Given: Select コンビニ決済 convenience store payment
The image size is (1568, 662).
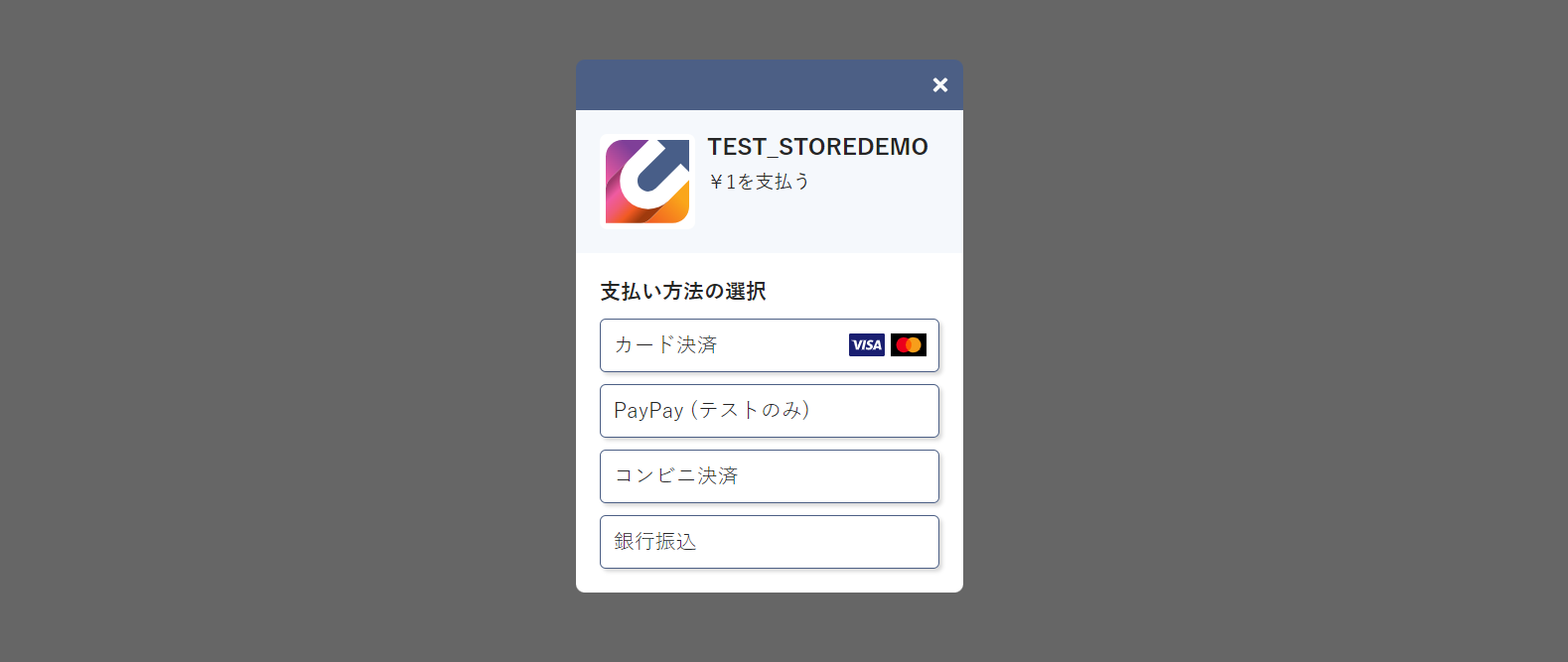Looking at the screenshot, I should [770, 476].
